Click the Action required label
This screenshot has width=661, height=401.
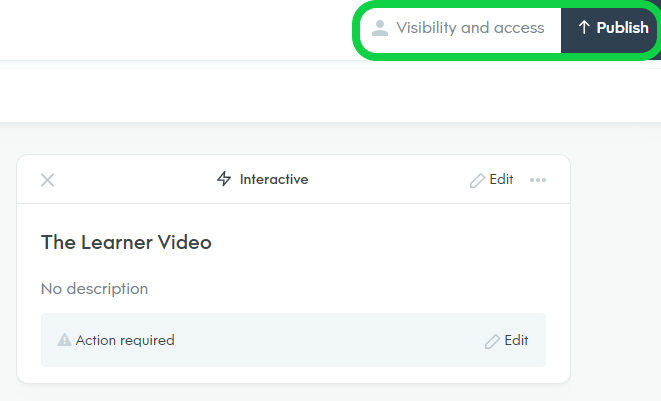click(x=125, y=340)
